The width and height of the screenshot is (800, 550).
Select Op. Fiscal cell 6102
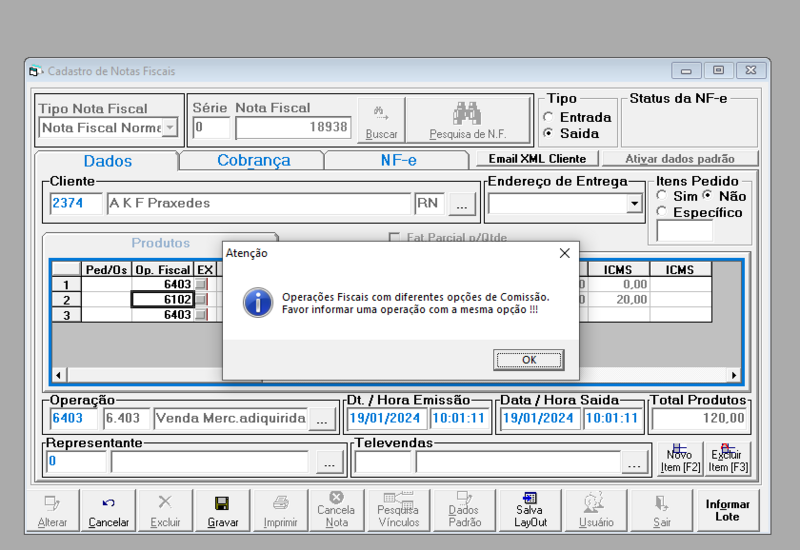pyautogui.click(x=162, y=299)
